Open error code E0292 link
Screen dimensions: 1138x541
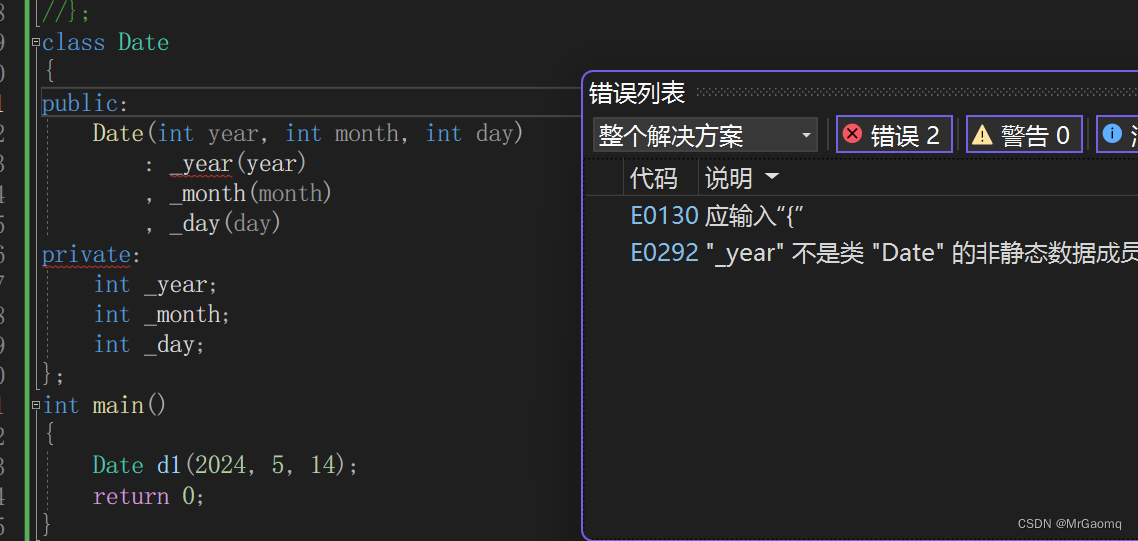[x=663, y=253]
